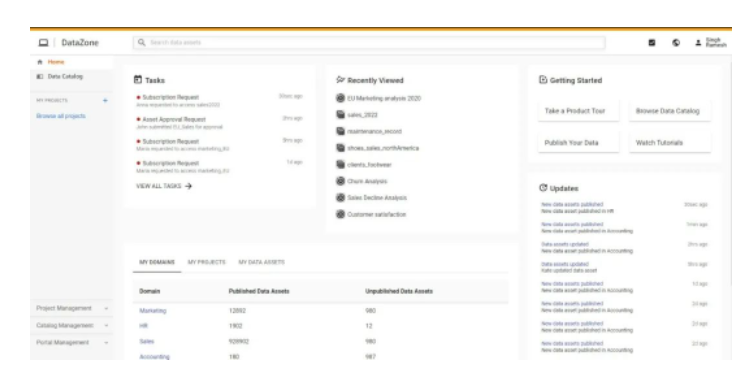Open first Subscription Request from Anna
756x386 pixels.
pos(170,97)
